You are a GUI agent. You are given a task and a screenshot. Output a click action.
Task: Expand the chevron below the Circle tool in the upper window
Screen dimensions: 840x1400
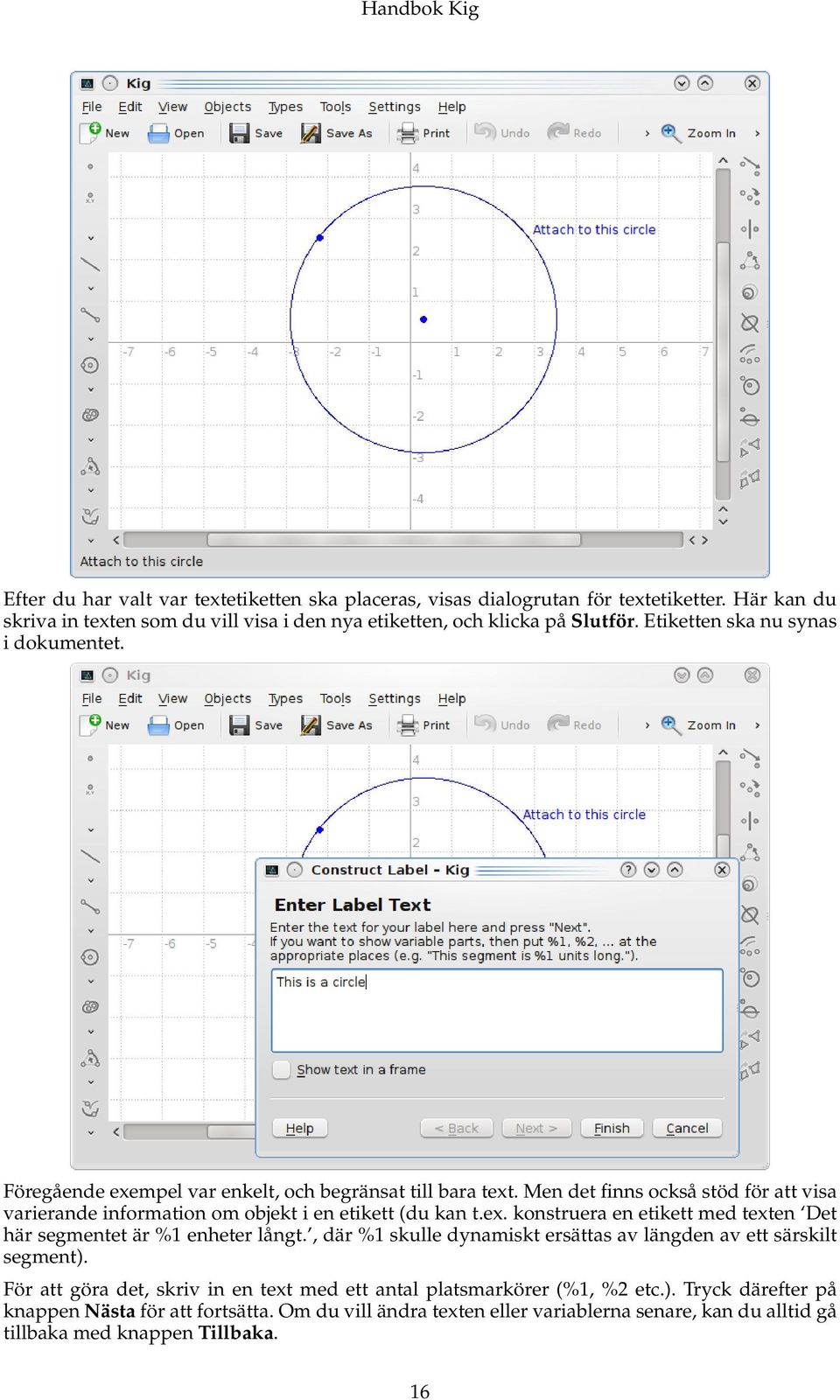90,390
